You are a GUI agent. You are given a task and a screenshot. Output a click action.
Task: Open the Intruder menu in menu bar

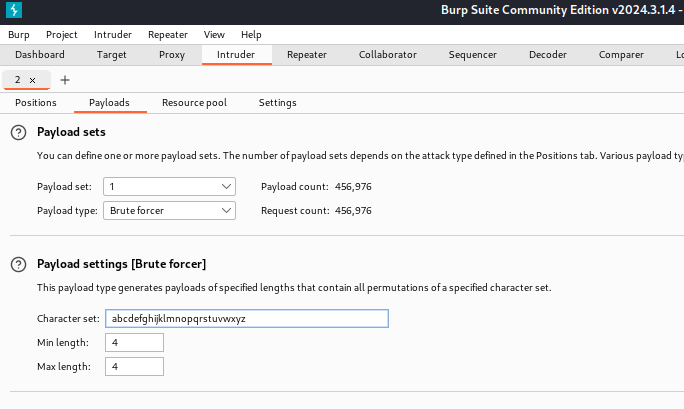click(113, 35)
